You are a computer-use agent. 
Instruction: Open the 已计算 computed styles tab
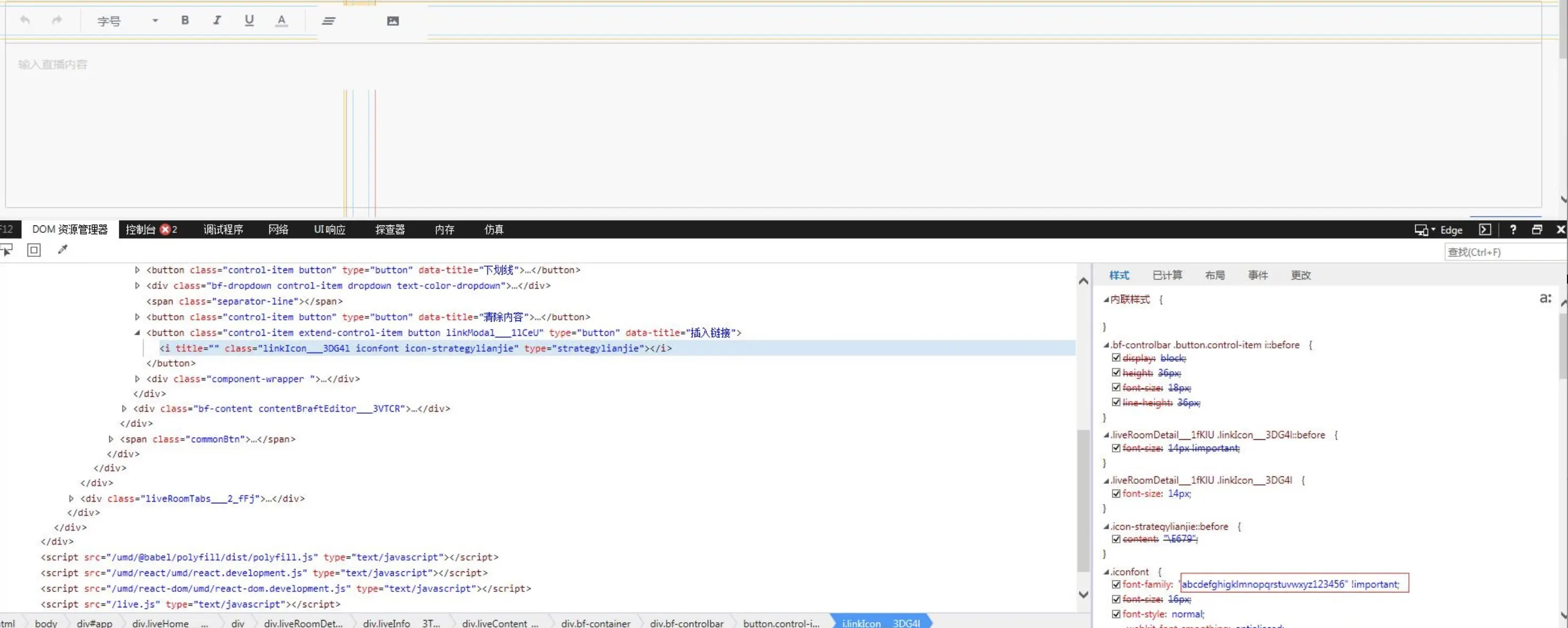click(1167, 275)
